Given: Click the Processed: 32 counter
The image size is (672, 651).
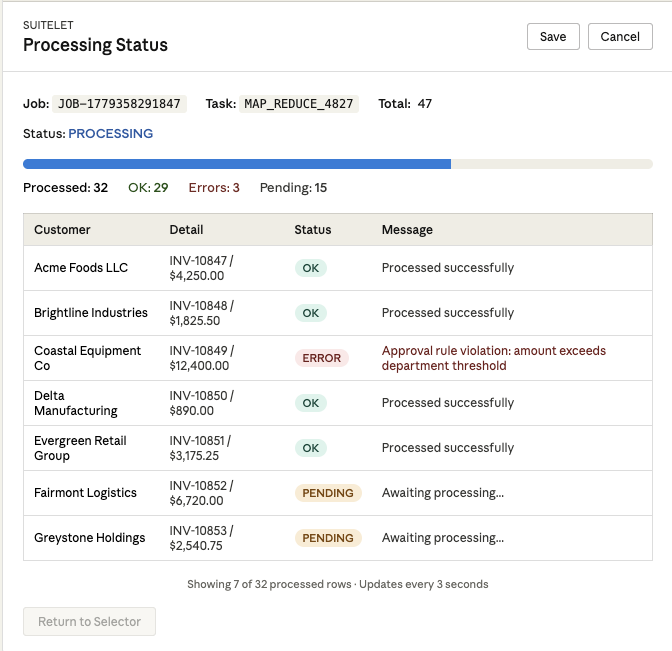Looking at the screenshot, I should (66, 188).
